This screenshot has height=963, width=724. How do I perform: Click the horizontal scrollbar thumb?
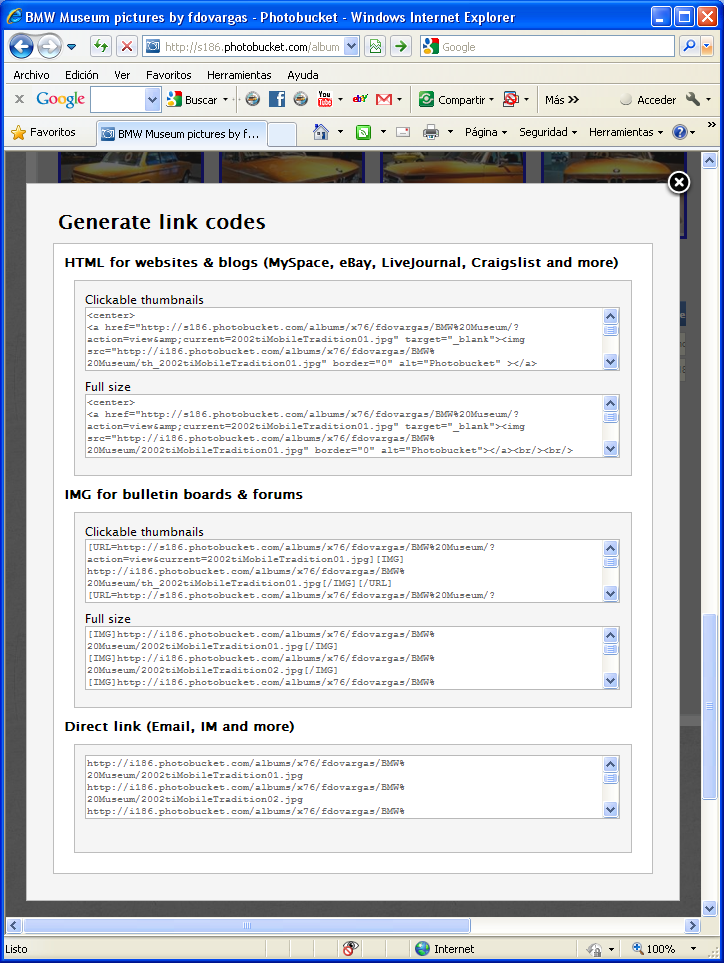pos(247,926)
